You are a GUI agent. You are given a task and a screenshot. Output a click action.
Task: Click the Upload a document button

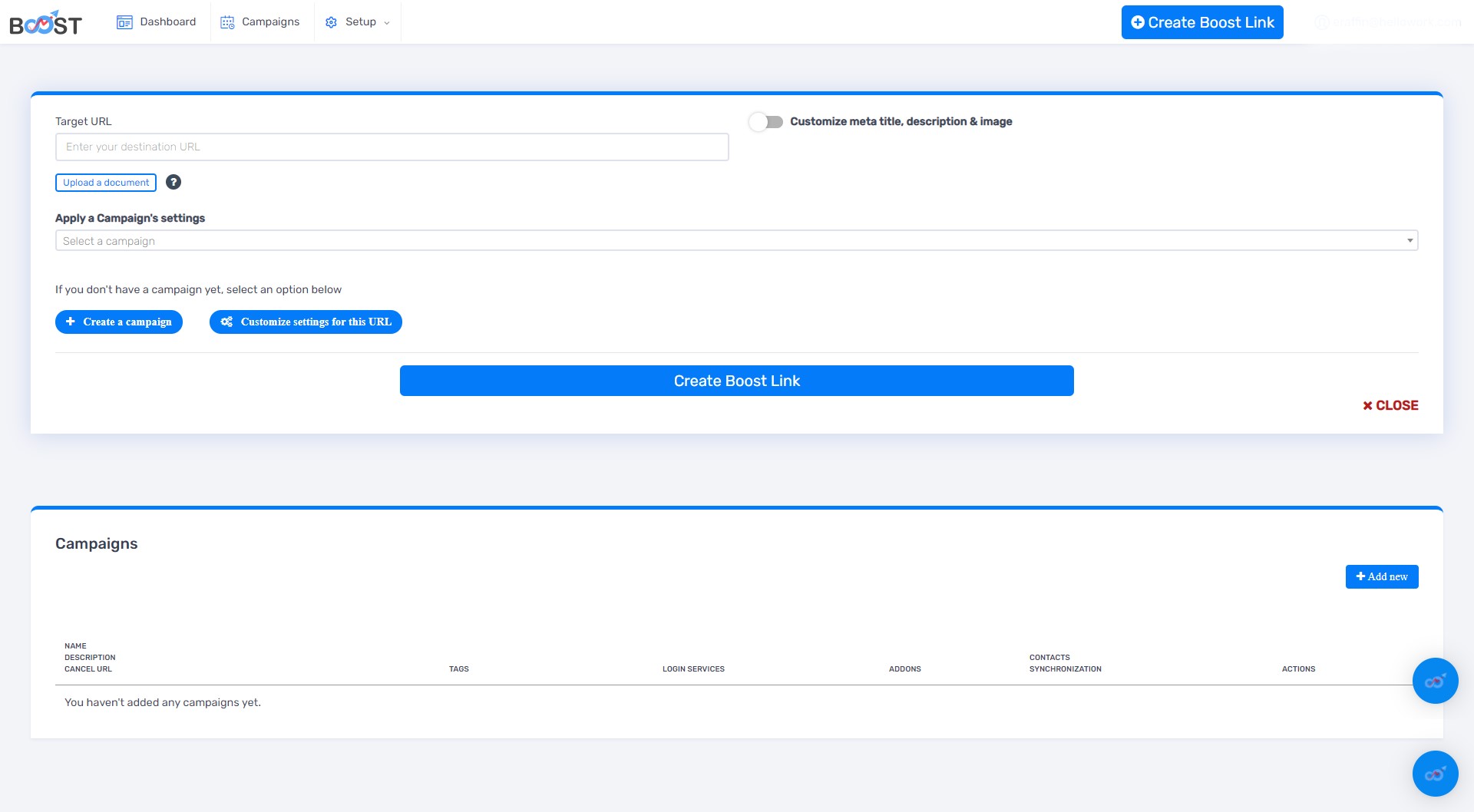[x=106, y=183]
